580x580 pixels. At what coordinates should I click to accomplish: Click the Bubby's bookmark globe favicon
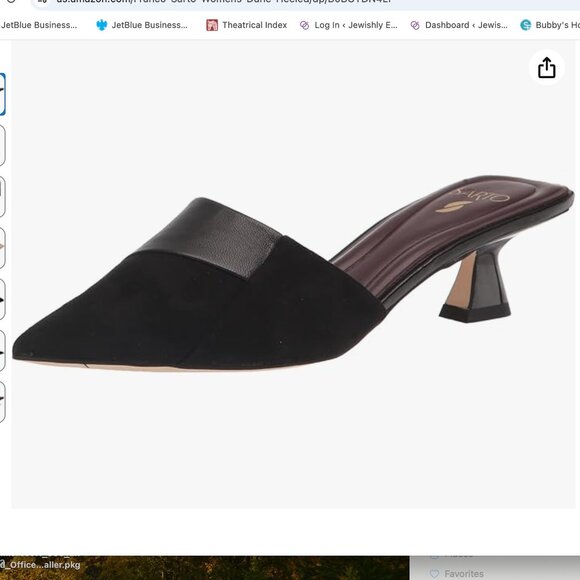click(x=526, y=25)
